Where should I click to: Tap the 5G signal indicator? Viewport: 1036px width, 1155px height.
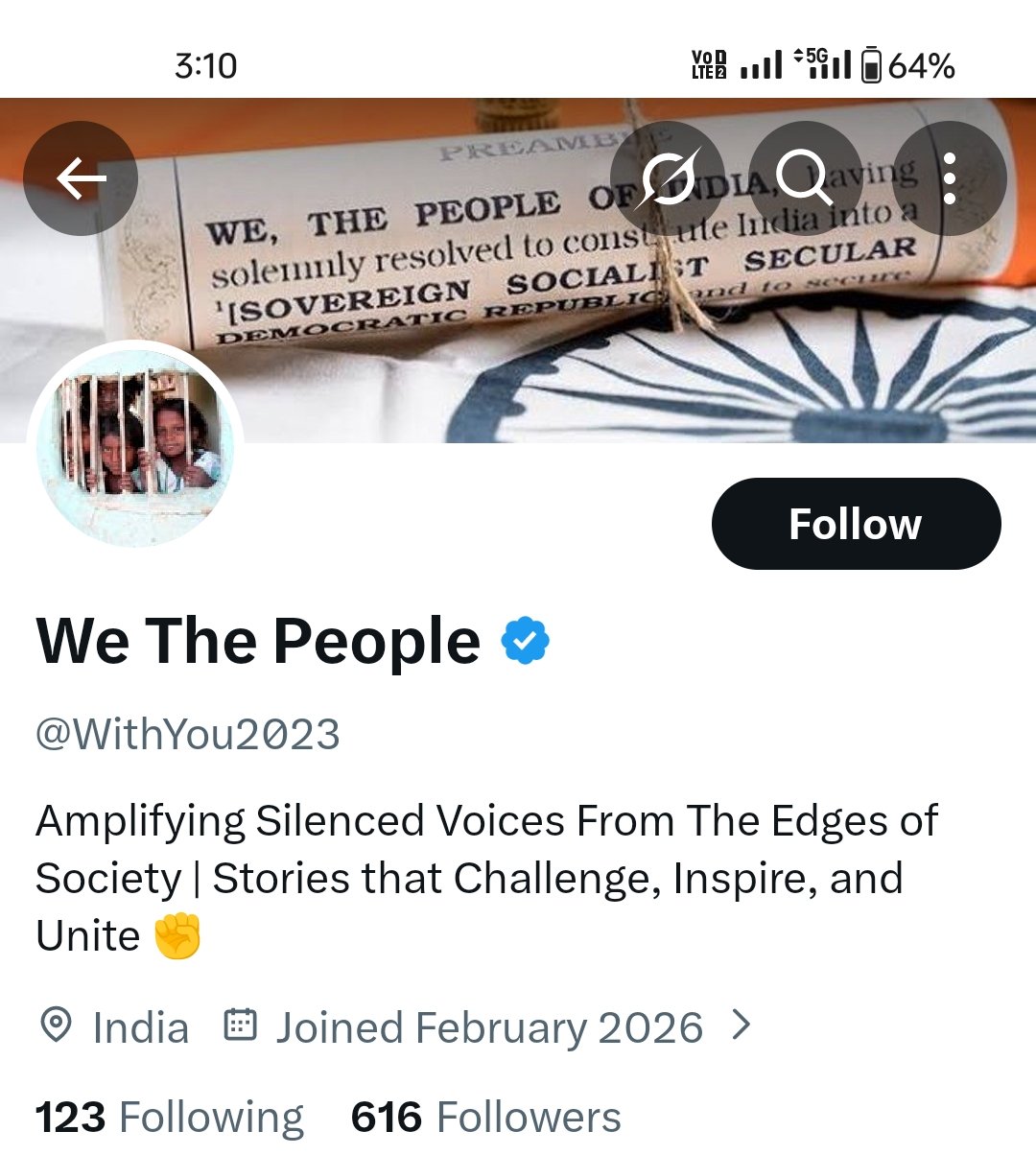822,63
